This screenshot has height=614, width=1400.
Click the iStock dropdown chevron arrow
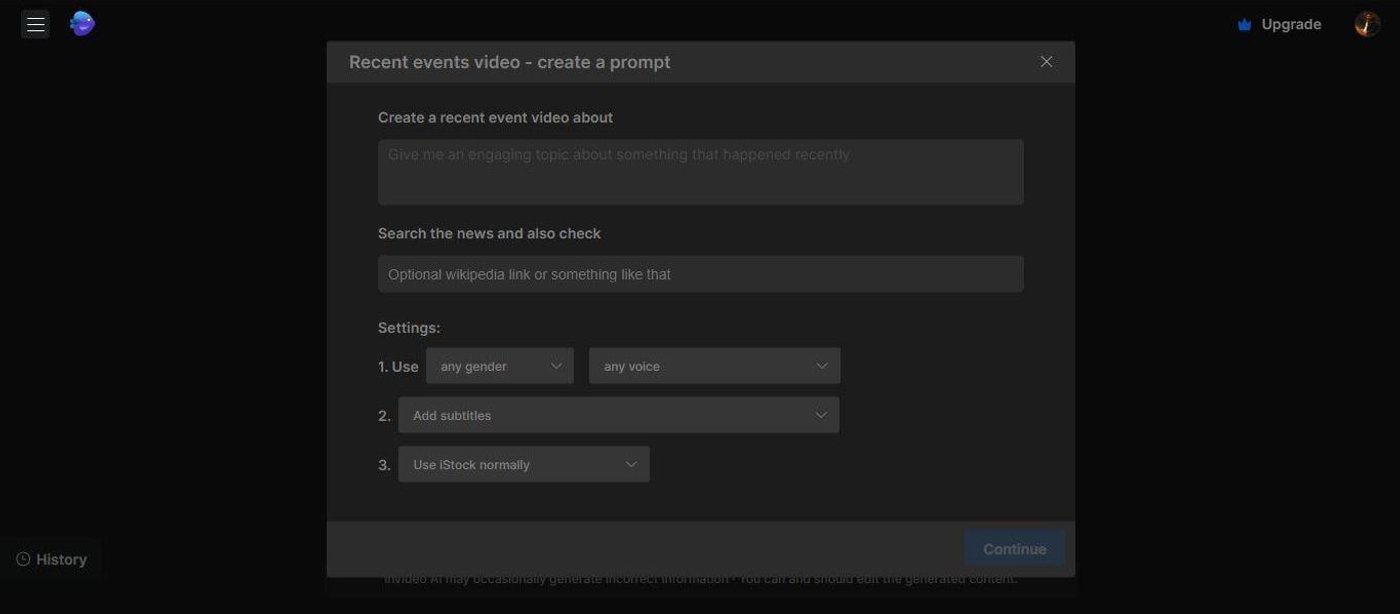coord(631,464)
